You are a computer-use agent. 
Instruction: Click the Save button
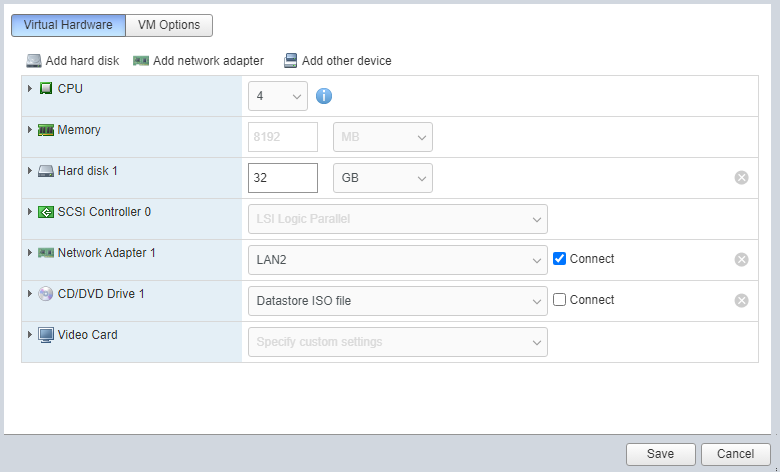click(x=661, y=454)
